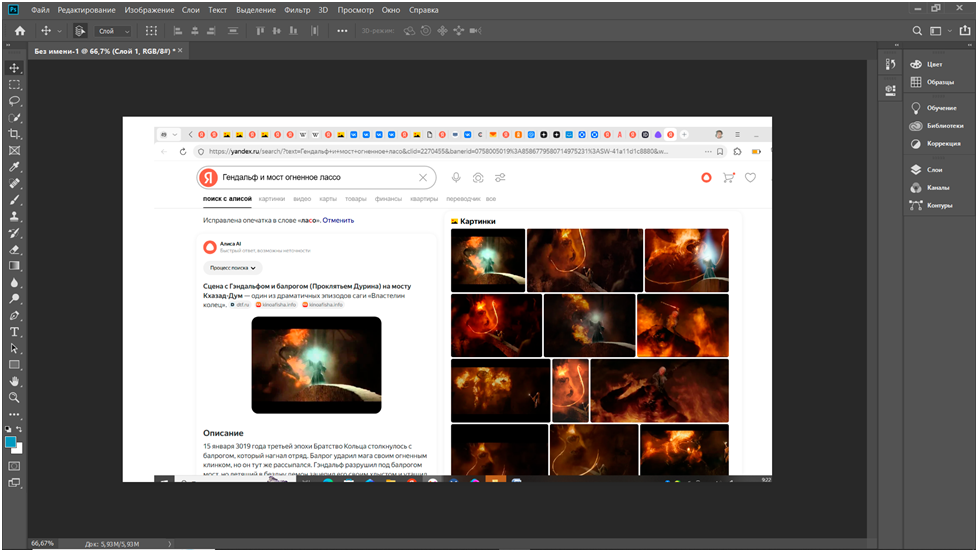
Task: Select the Blur tool
Action: (x=14, y=283)
